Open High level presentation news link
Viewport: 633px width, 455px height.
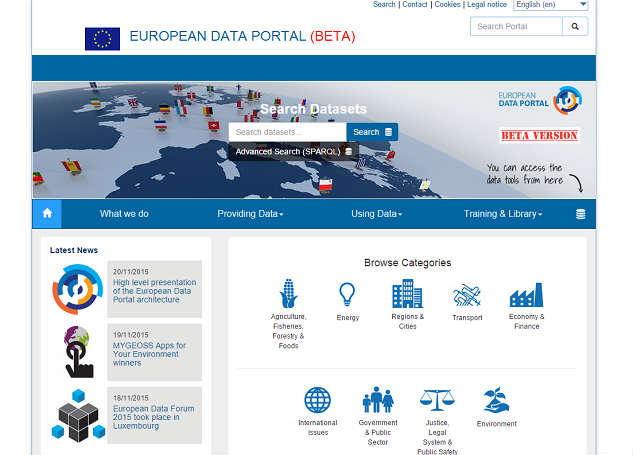(154, 291)
